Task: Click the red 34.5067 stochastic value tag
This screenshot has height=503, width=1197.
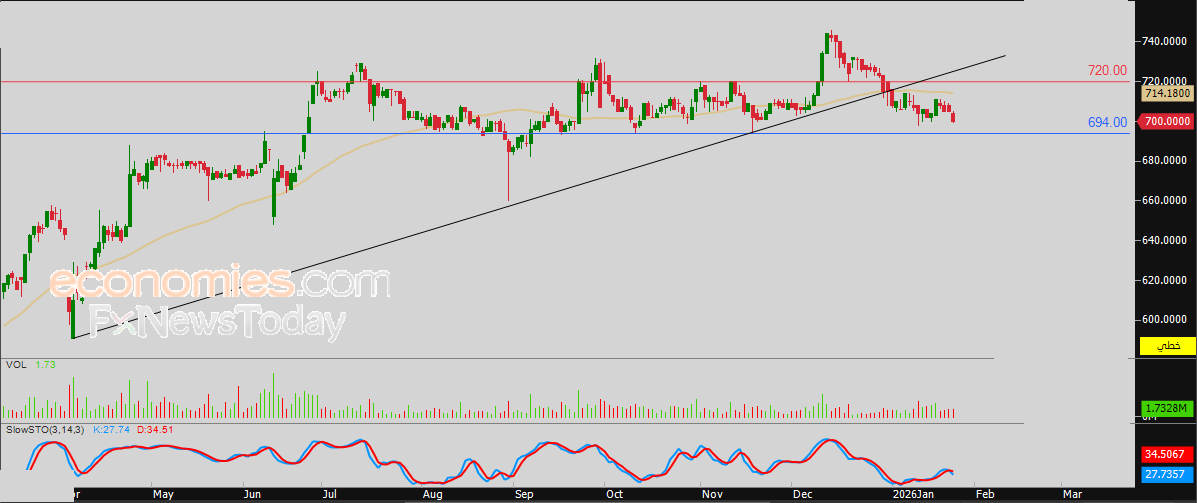Action: pyautogui.click(x=1167, y=453)
